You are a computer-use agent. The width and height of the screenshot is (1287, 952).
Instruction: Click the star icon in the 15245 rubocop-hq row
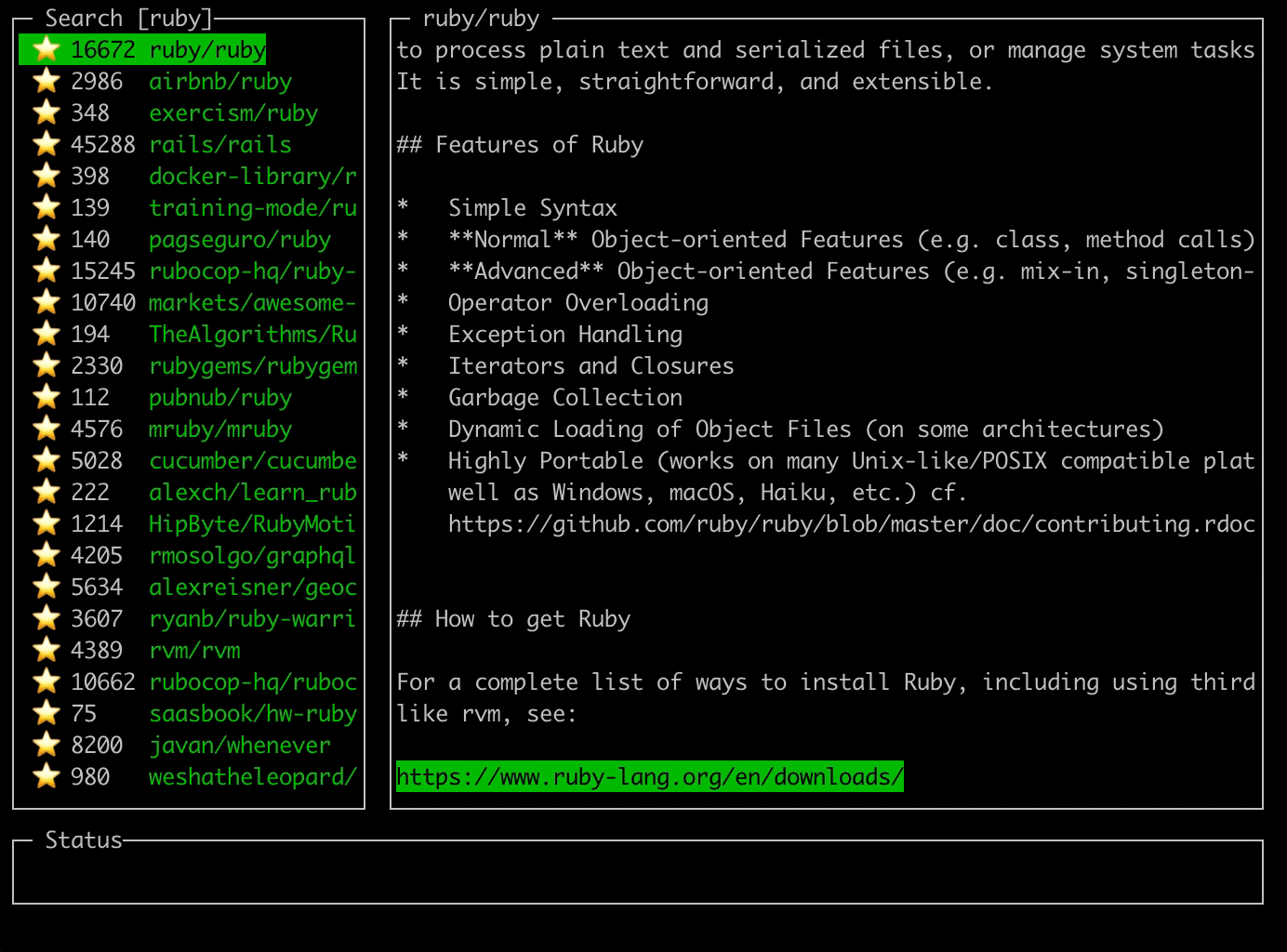point(46,271)
